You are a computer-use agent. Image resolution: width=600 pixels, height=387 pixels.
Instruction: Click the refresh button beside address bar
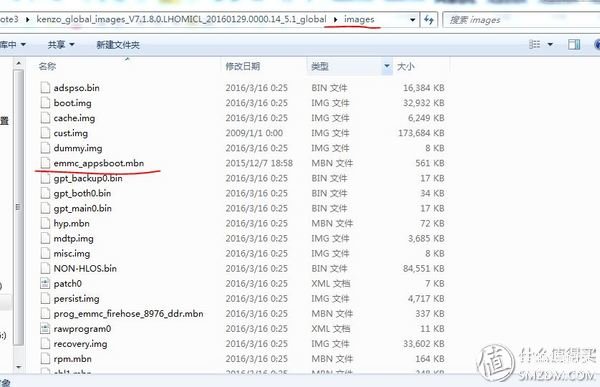[429, 20]
